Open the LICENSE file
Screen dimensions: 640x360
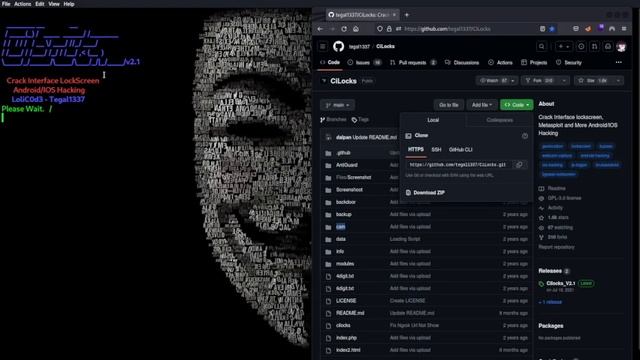tap(346, 301)
